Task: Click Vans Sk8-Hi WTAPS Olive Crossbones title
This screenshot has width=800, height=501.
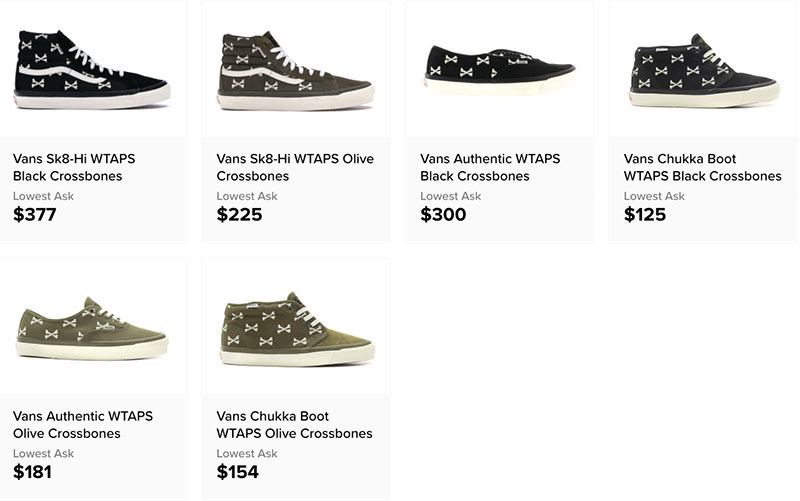Action: (285, 167)
